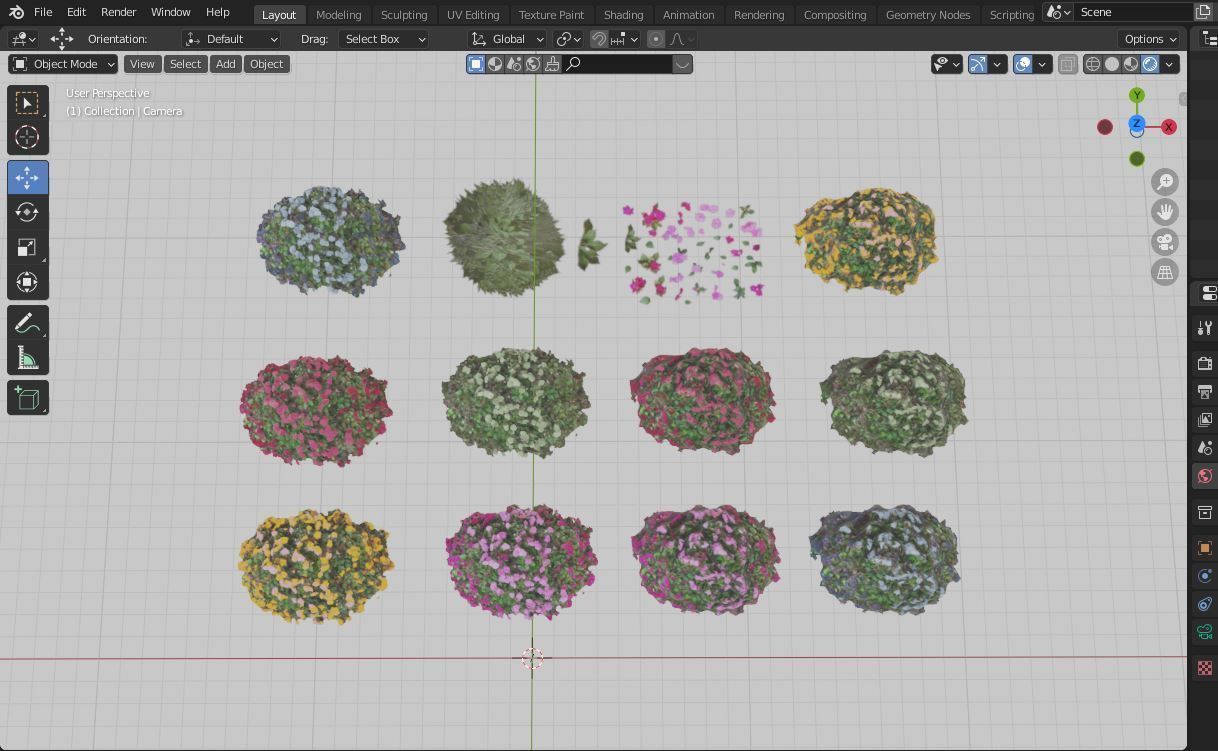Select the Measure tool

(x=27, y=358)
